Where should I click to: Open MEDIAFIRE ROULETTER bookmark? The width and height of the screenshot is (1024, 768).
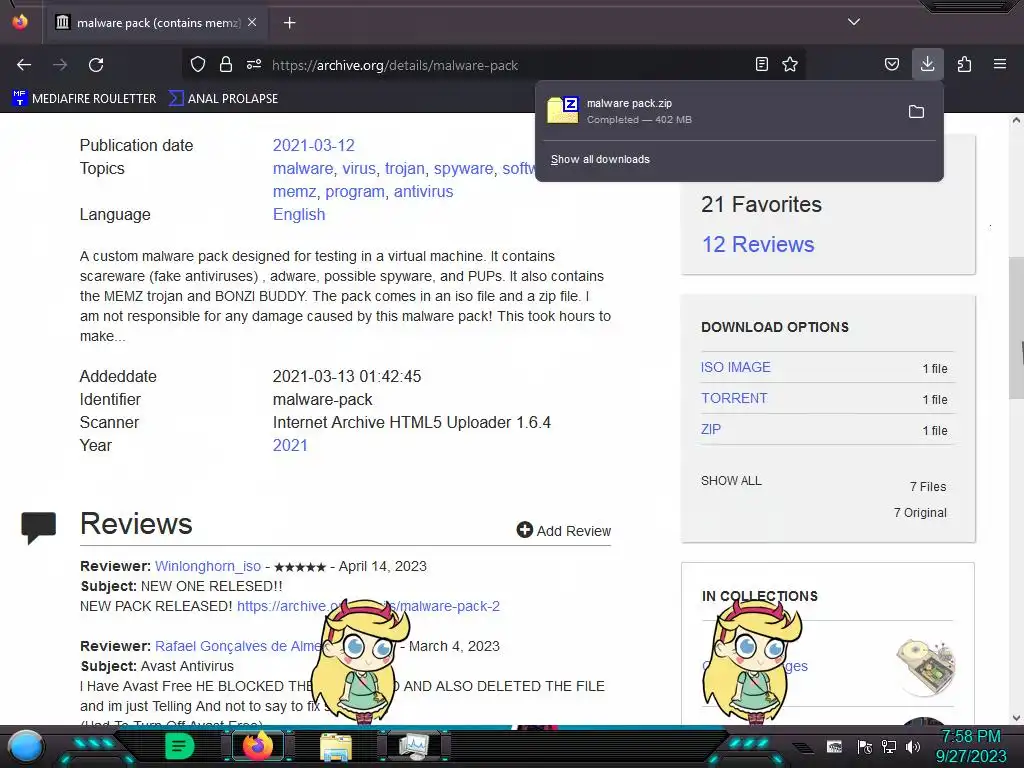point(84,99)
